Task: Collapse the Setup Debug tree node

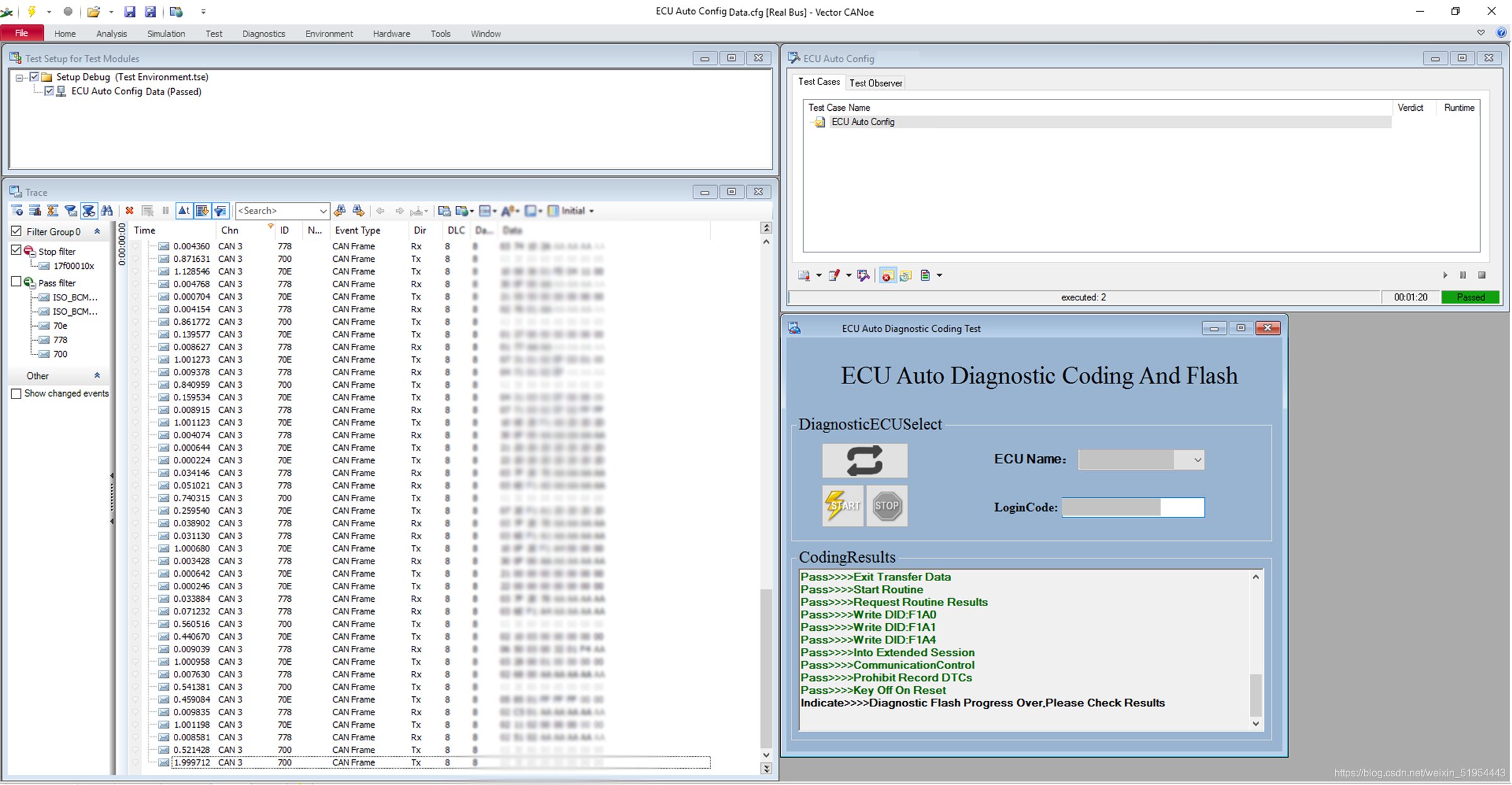Action: click(x=20, y=77)
